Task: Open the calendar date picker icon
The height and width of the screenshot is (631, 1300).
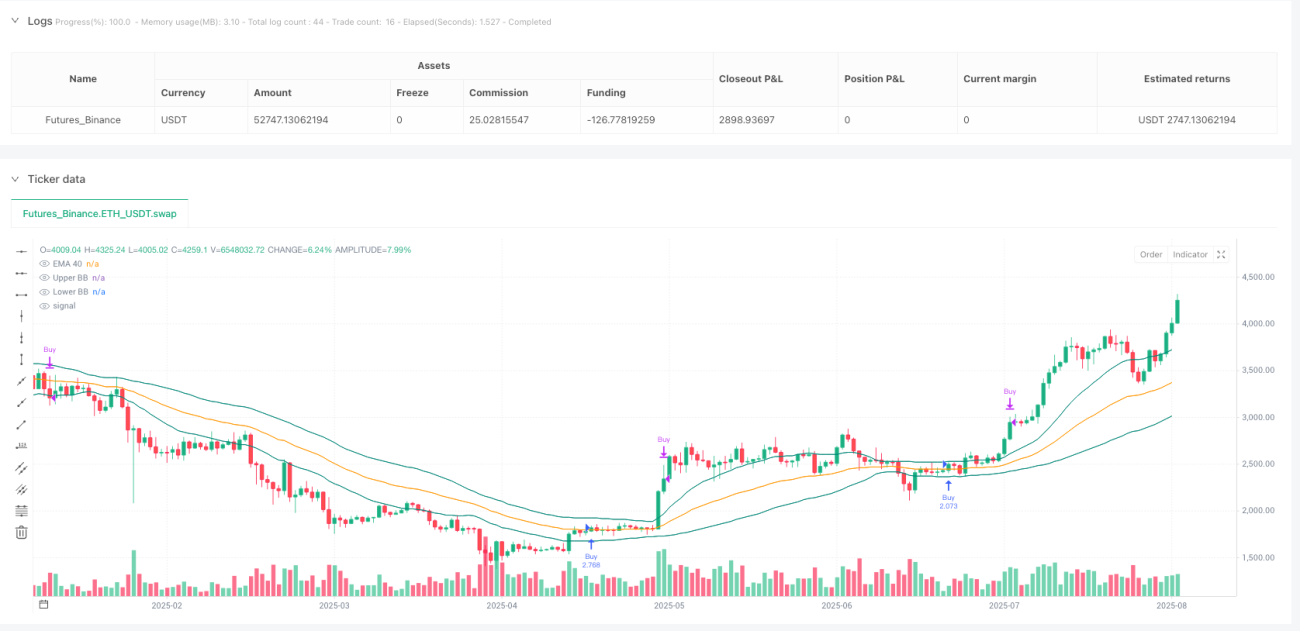Action: pos(43,605)
